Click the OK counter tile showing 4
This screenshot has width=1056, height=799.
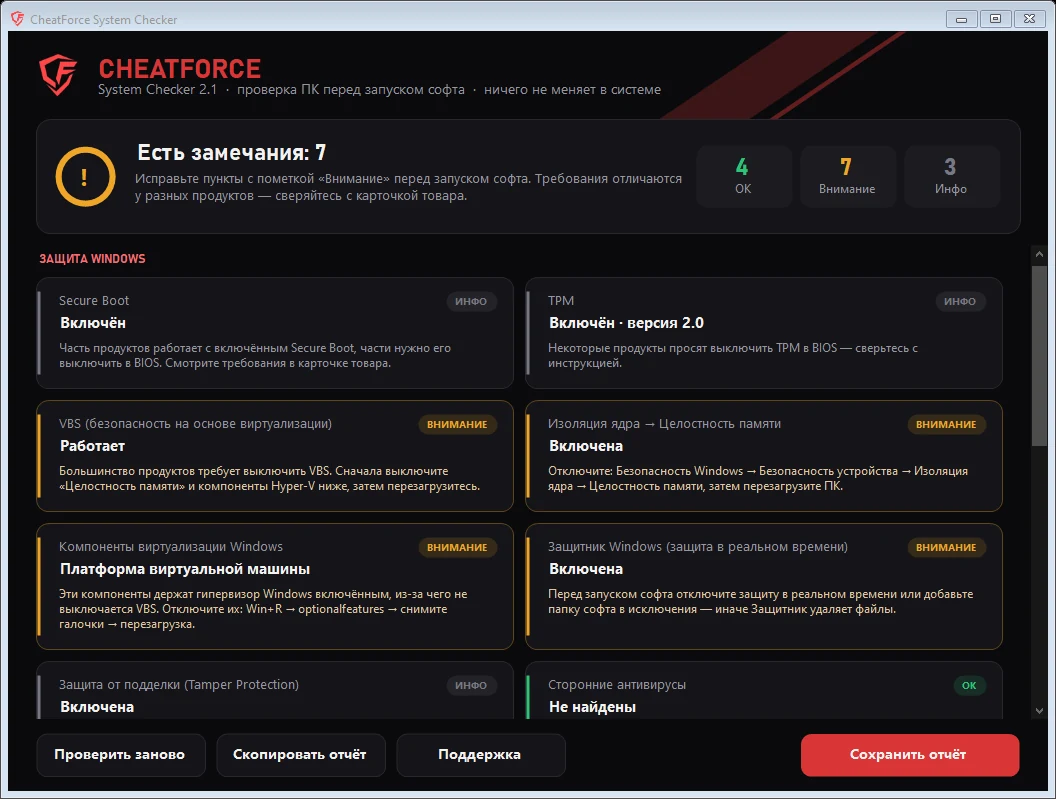[743, 177]
